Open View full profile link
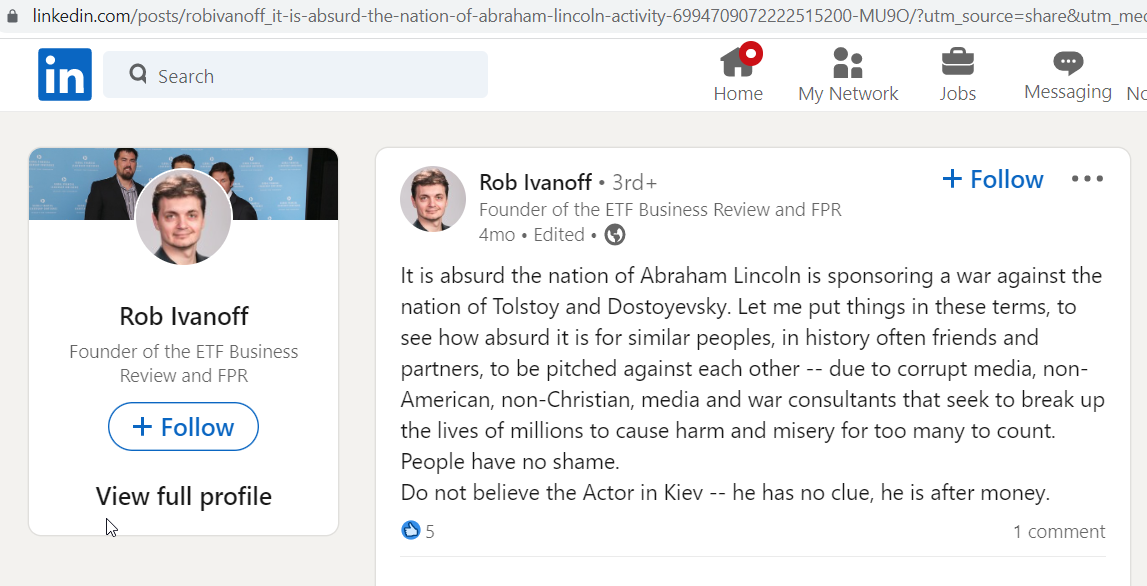This screenshot has height=586, width=1147. [184, 496]
